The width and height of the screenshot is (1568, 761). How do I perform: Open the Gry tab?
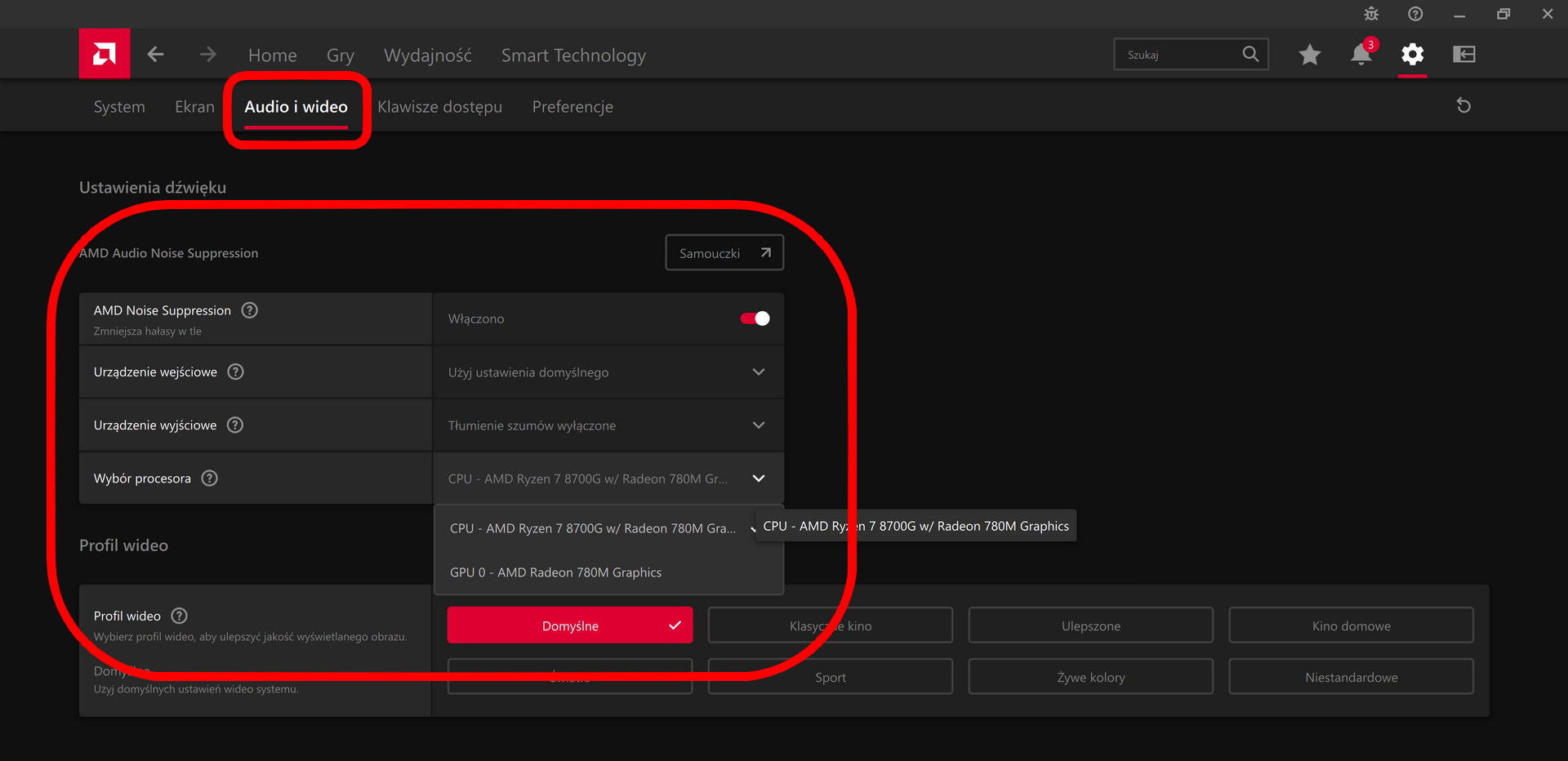tap(341, 56)
